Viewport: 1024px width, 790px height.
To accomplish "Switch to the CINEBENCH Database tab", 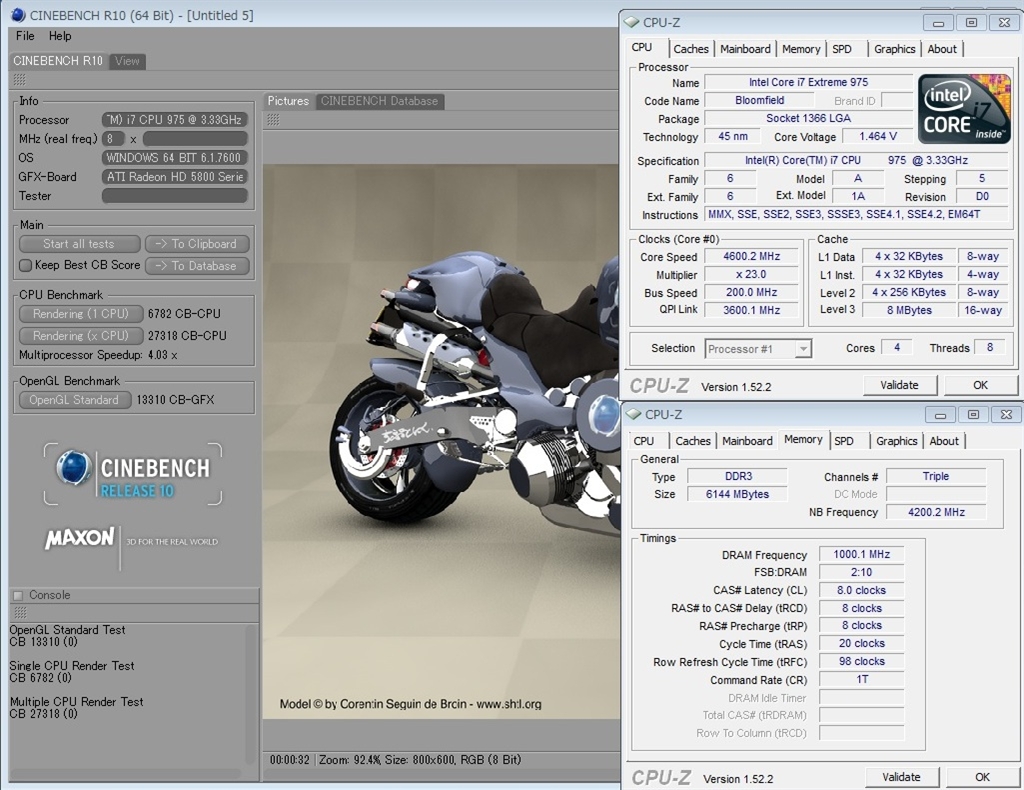I will tap(379, 101).
